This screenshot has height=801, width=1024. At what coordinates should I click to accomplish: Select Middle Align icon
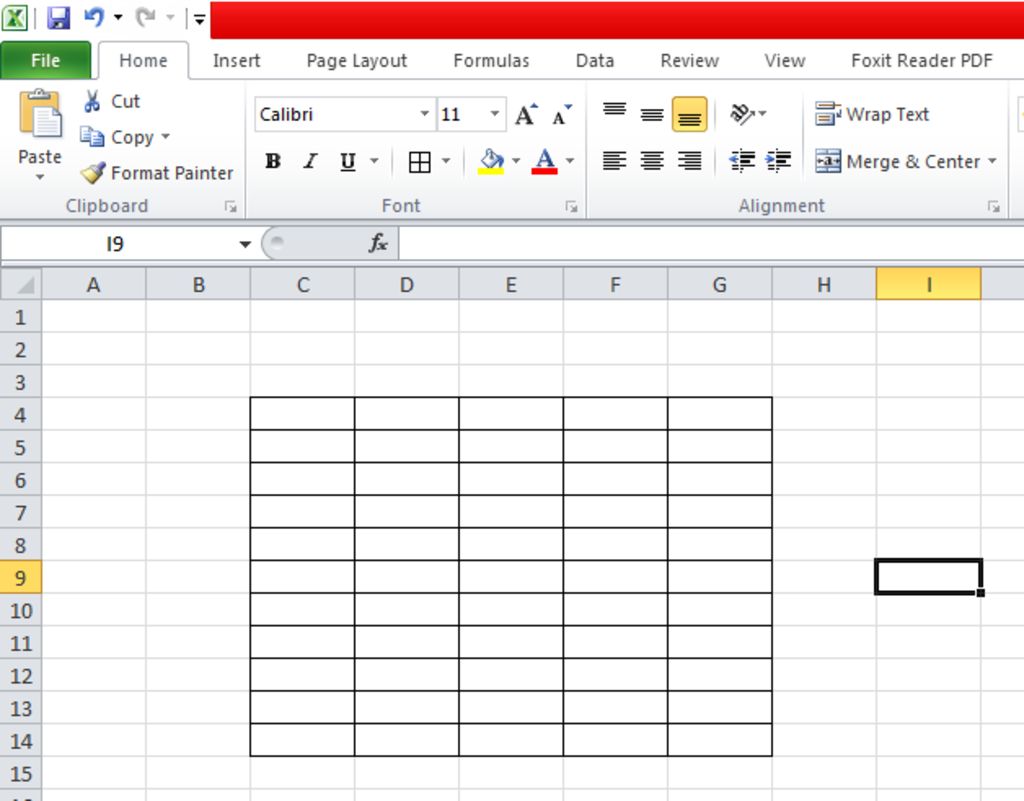pyautogui.click(x=652, y=114)
